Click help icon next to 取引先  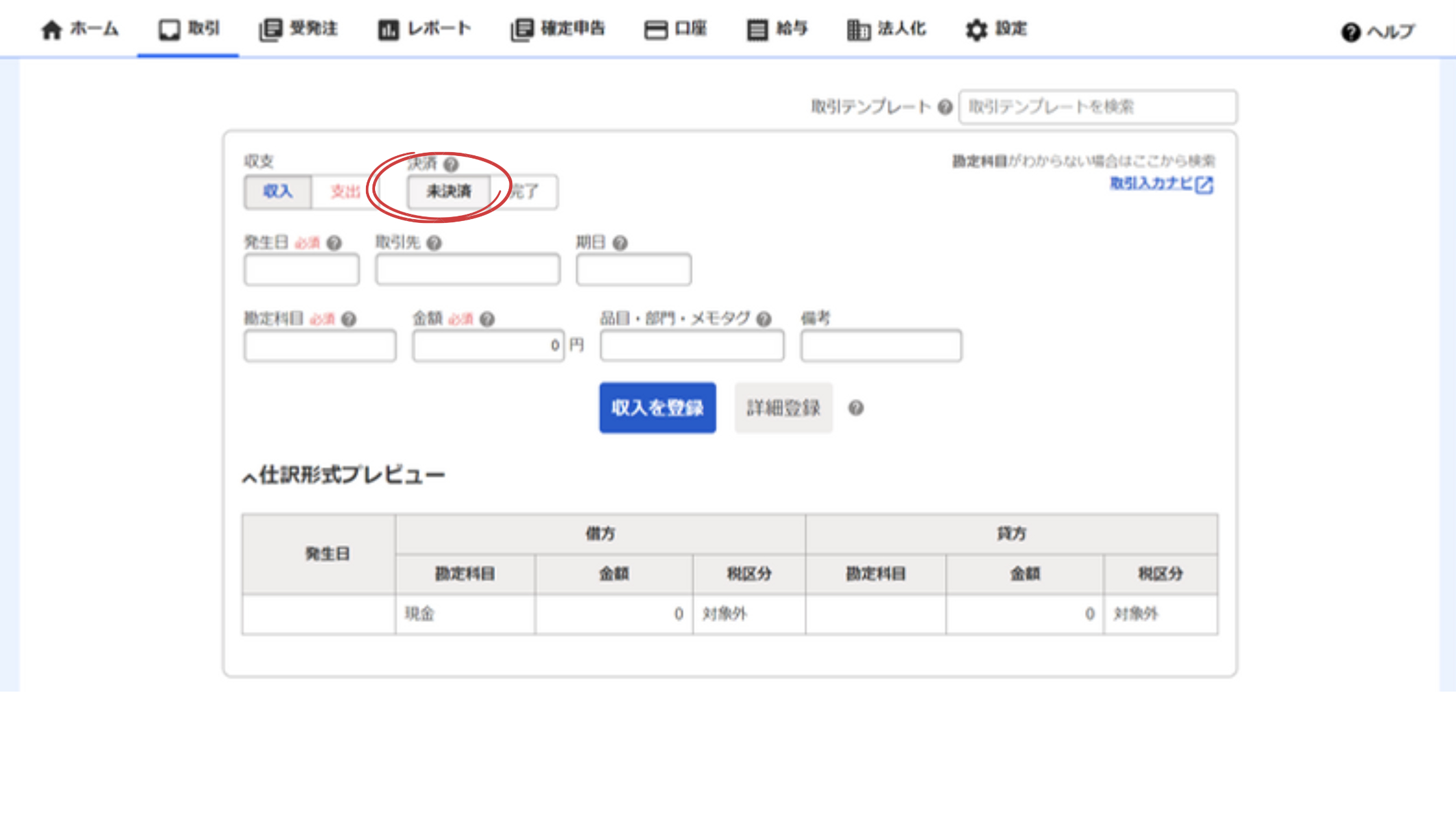point(434,243)
